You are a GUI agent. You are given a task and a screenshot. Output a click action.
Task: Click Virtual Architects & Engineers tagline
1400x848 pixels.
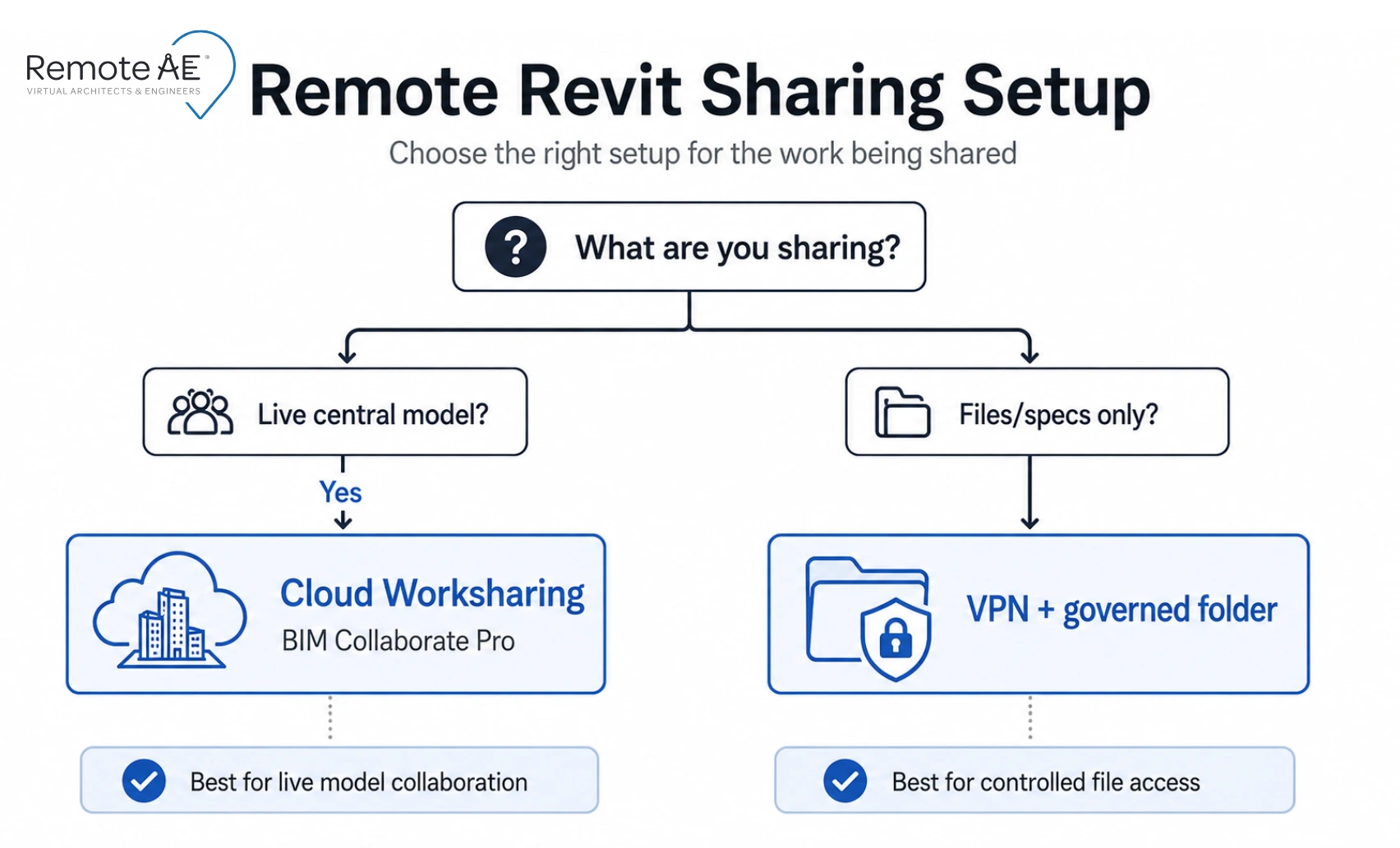113,91
